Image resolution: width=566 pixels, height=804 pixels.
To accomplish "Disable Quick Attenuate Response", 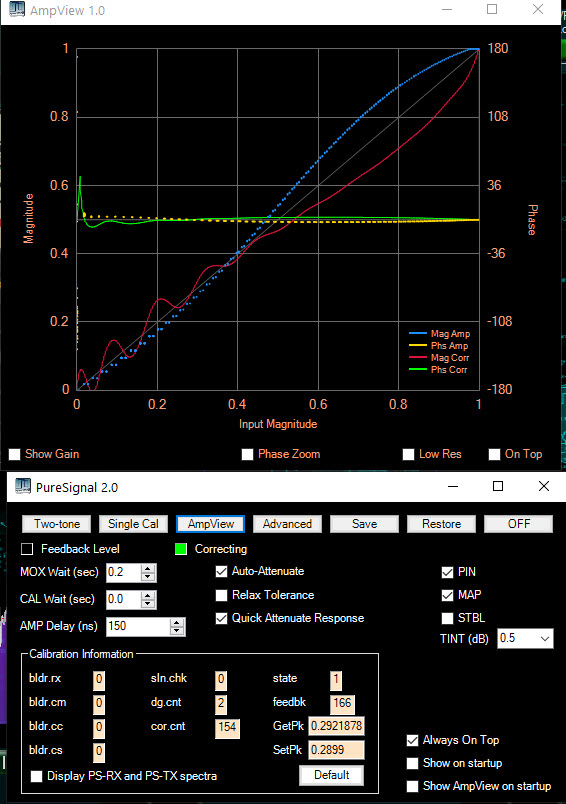I will coord(221,618).
